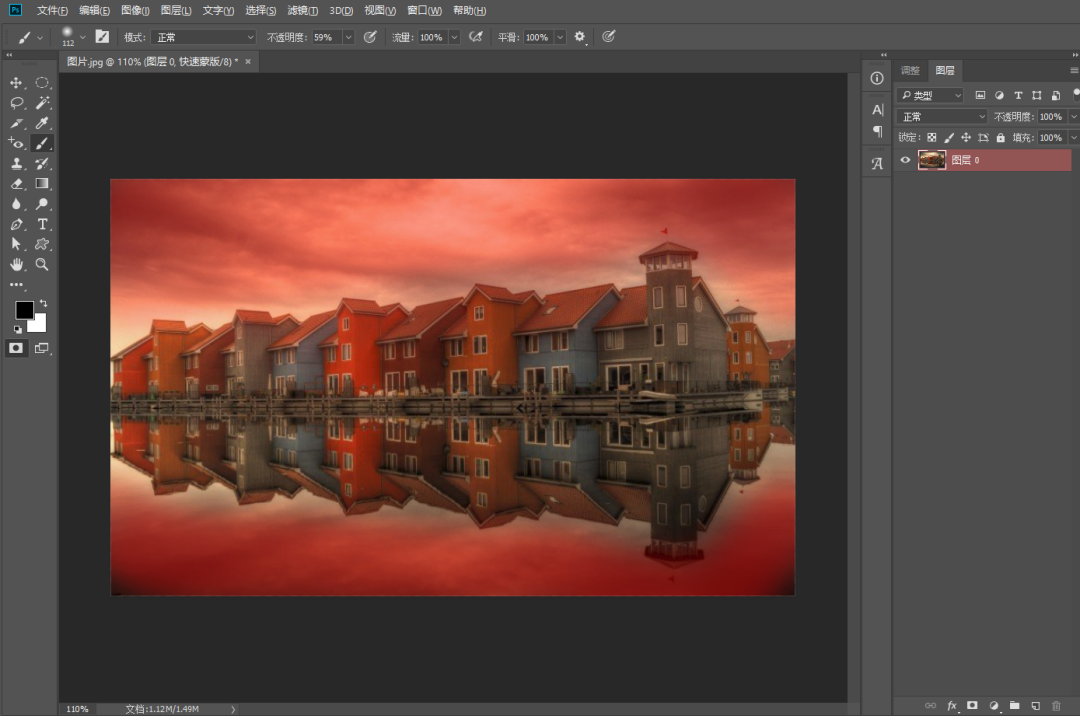Select the Zoom tool

pyautogui.click(x=42, y=264)
